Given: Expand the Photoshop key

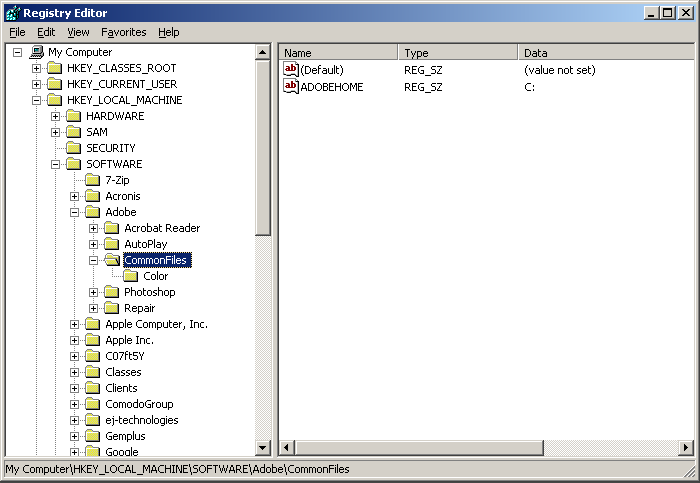Looking at the screenshot, I should pos(93,292).
